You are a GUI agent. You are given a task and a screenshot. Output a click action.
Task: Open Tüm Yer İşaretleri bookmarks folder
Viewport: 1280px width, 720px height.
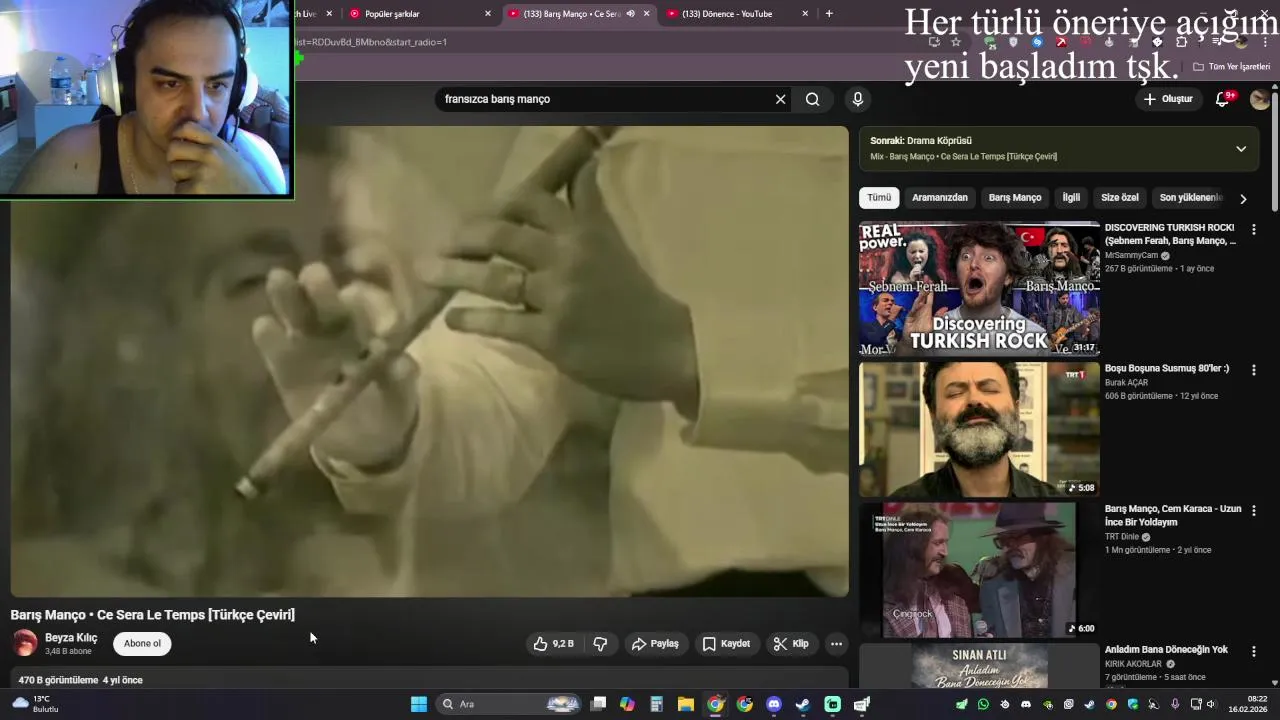click(1231, 66)
